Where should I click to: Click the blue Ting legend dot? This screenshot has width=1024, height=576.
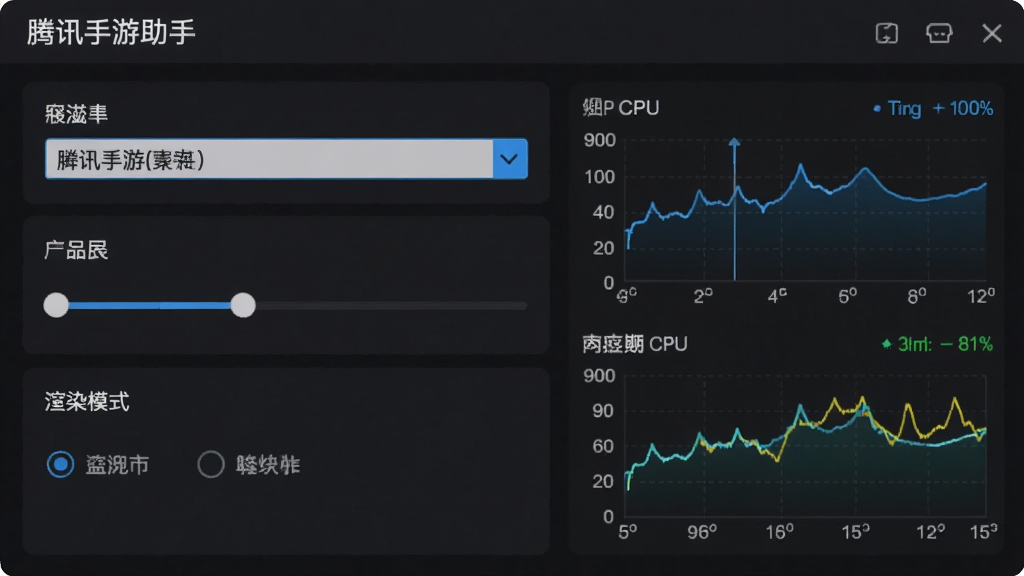(877, 108)
